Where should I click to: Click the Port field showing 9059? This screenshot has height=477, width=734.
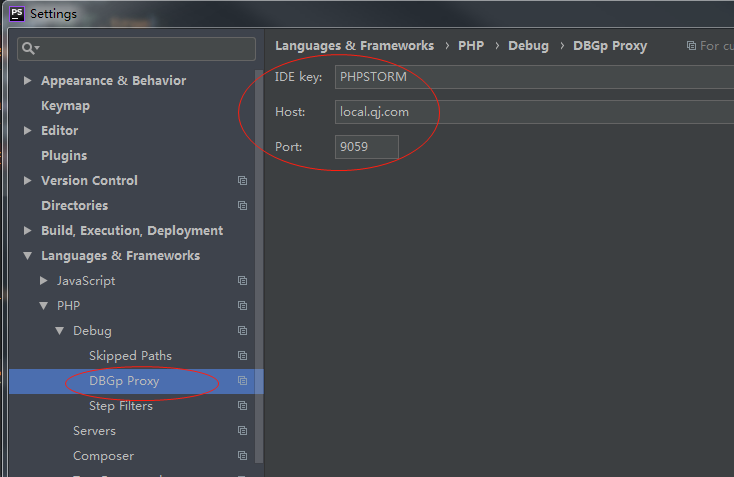click(367, 147)
